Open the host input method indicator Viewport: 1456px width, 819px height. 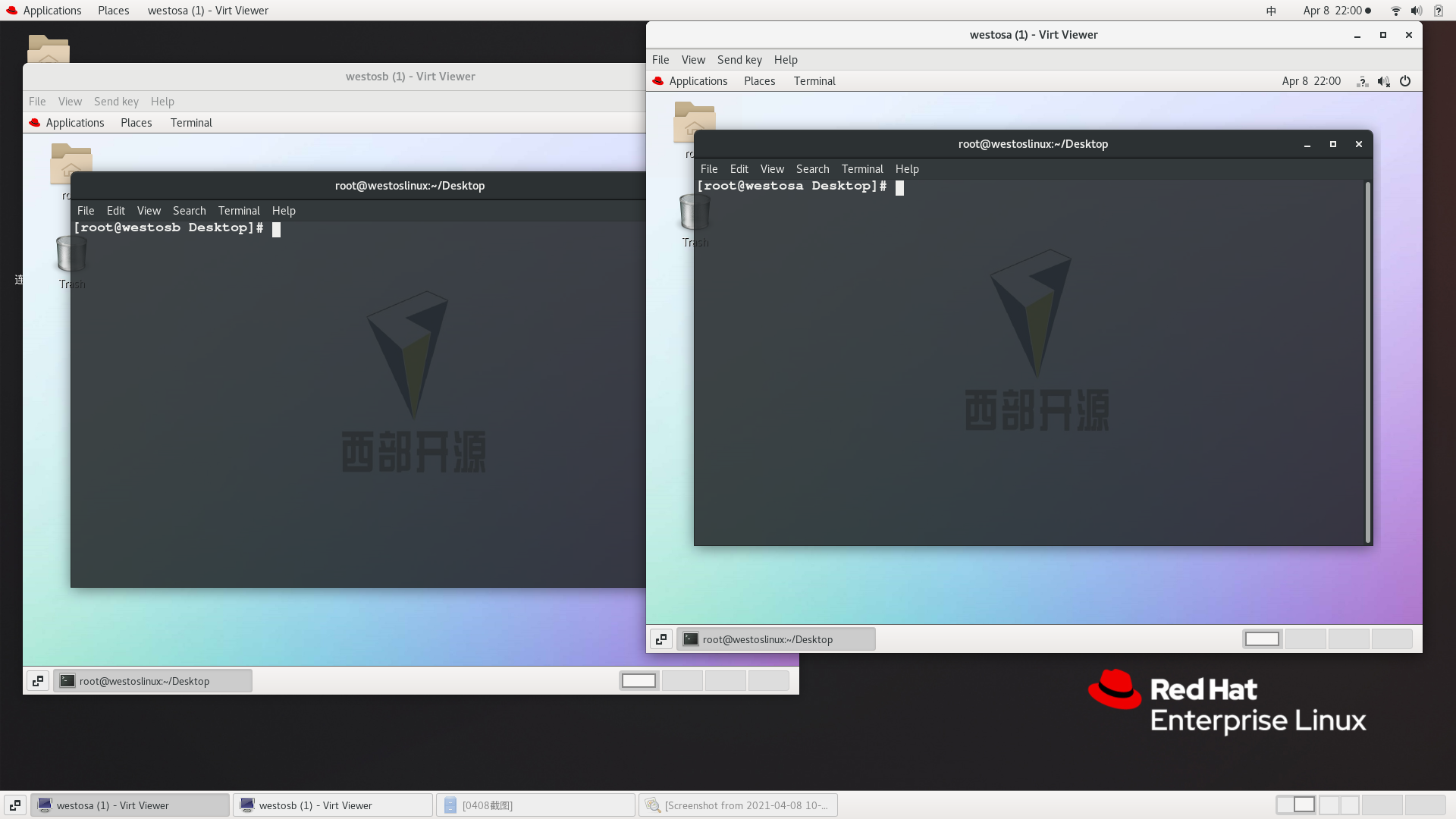tap(1271, 11)
